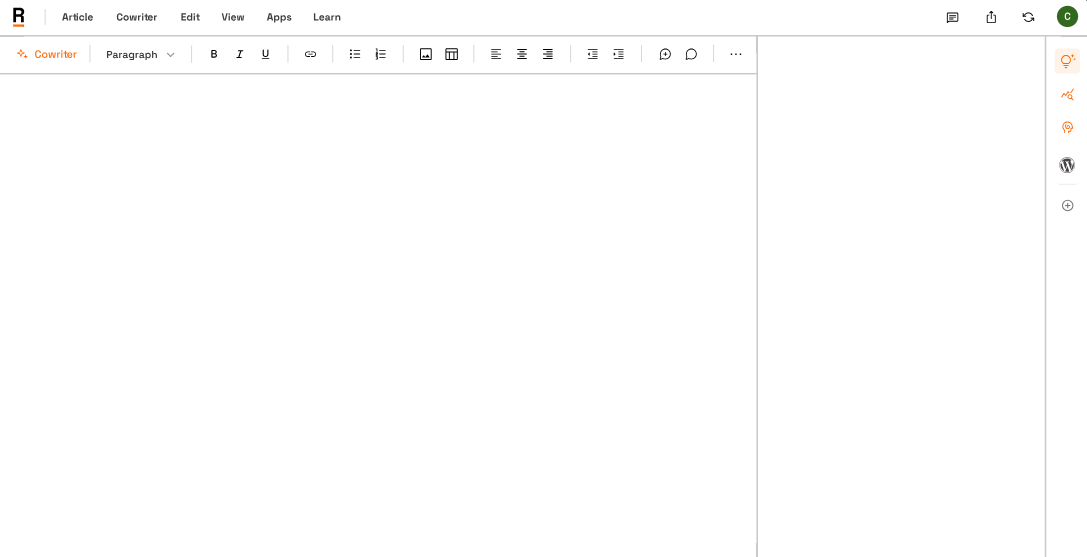The height and width of the screenshot is (557, 1087).
Task: Toggle bold formatting
Action: tap(214, 54)
